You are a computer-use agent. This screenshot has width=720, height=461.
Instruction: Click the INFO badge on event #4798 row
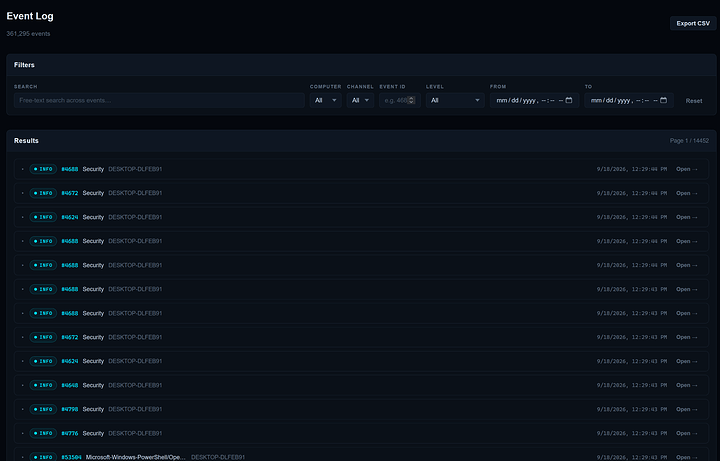(43, 409)
